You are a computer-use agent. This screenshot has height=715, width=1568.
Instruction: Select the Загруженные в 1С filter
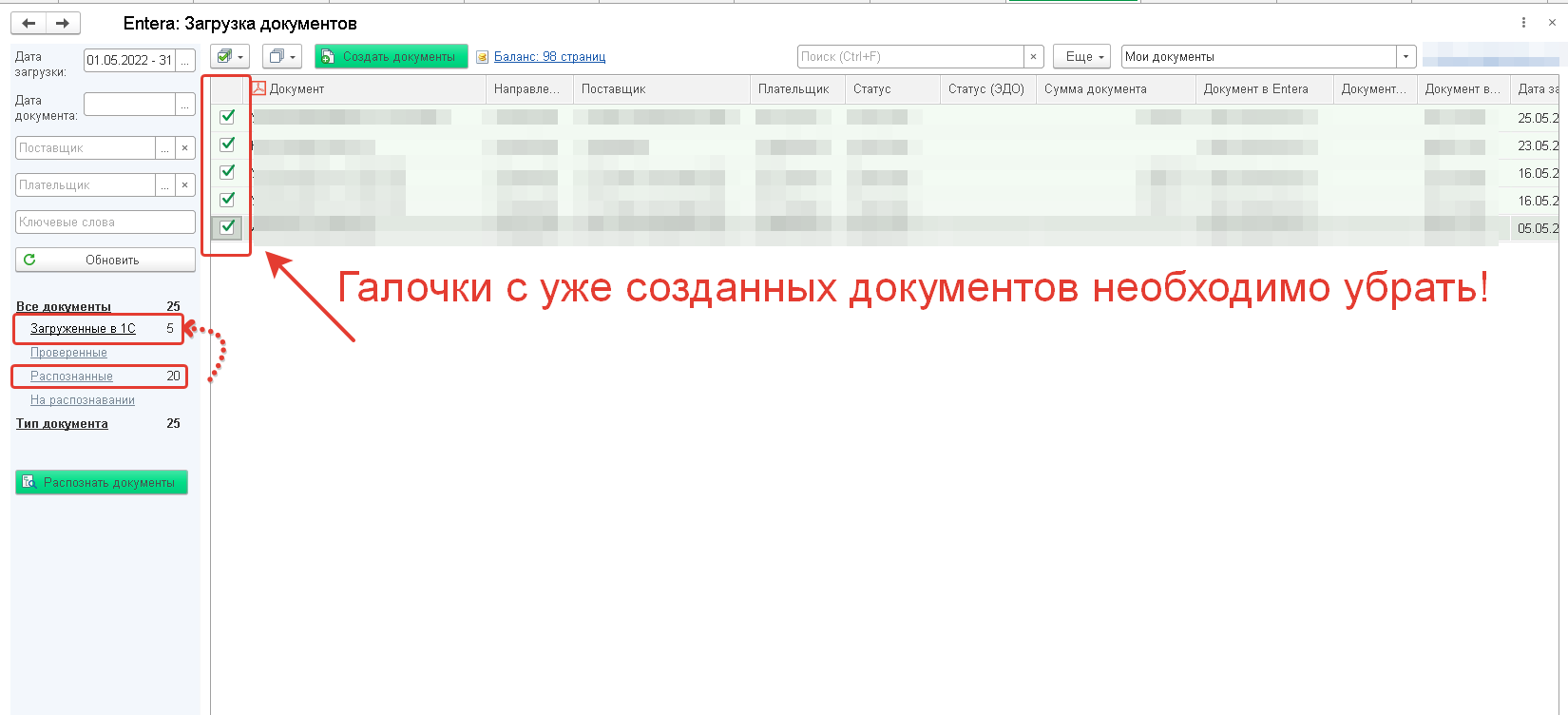83,329
